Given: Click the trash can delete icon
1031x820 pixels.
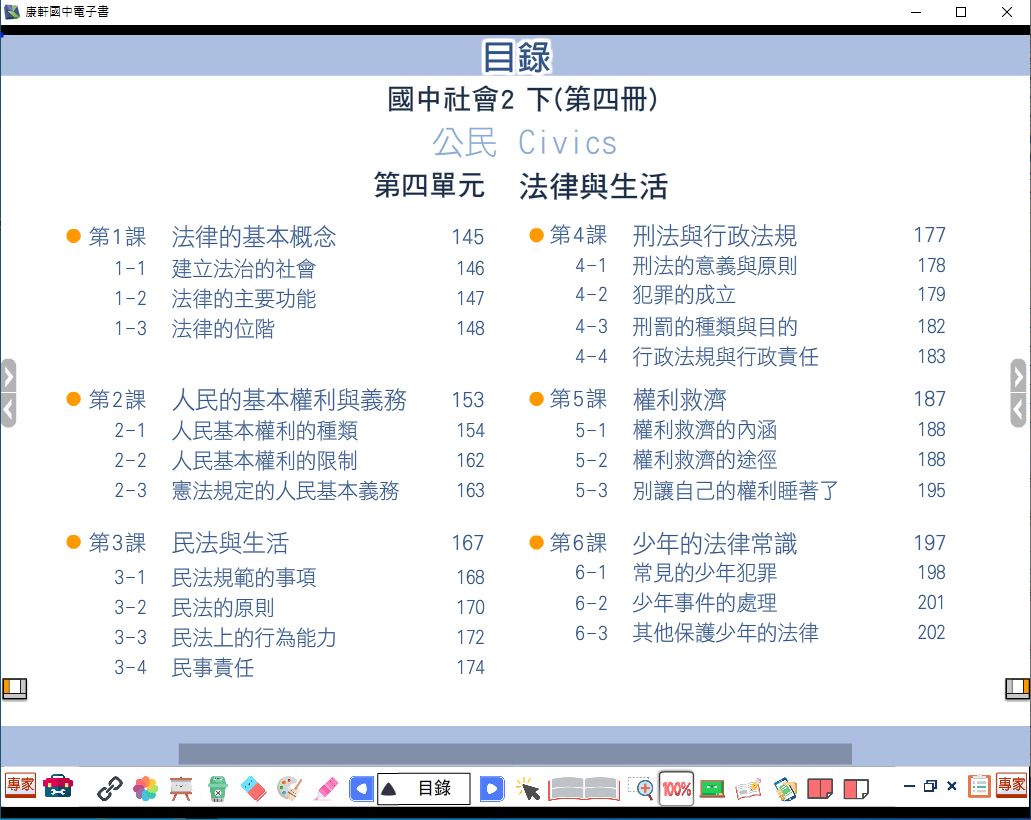Looking at the screenshot, I should (x=217, y=788).
